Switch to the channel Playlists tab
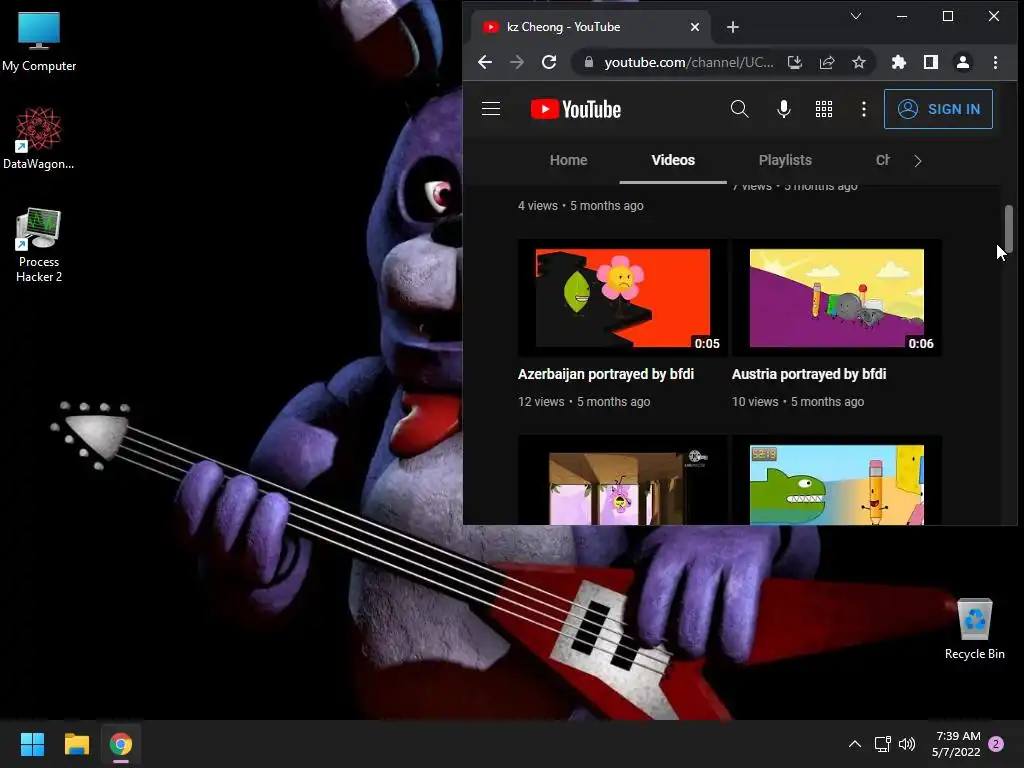The width and height of the screenshot is (1024, 768). coord(785,160)
